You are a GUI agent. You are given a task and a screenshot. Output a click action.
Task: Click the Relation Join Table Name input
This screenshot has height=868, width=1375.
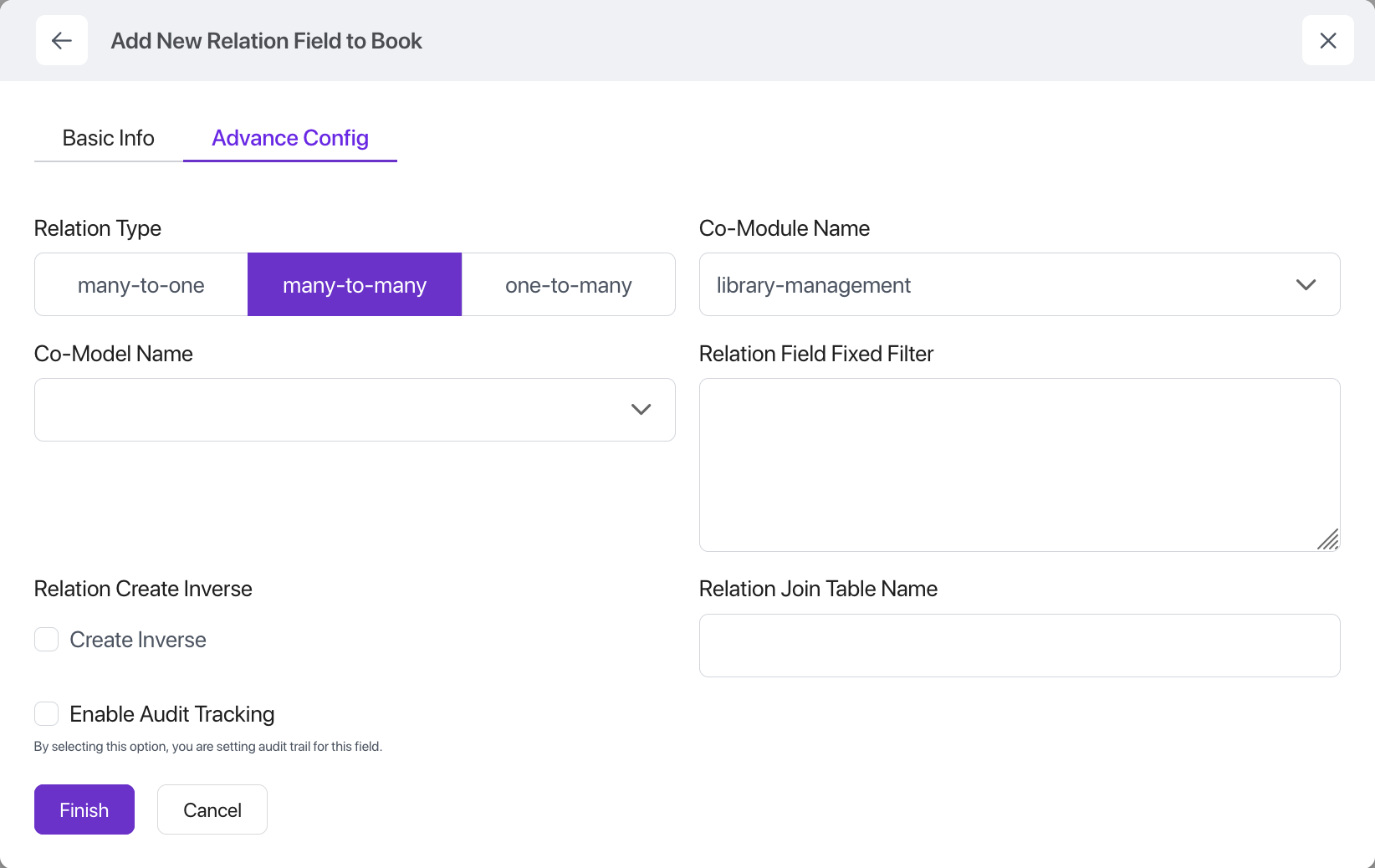pyautogui.click(x=1019, y=646)
